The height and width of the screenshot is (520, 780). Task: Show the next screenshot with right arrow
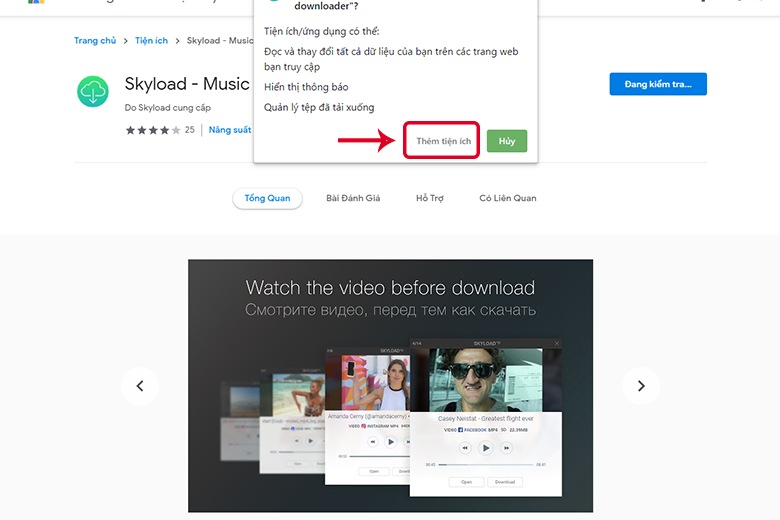(641, 386)
